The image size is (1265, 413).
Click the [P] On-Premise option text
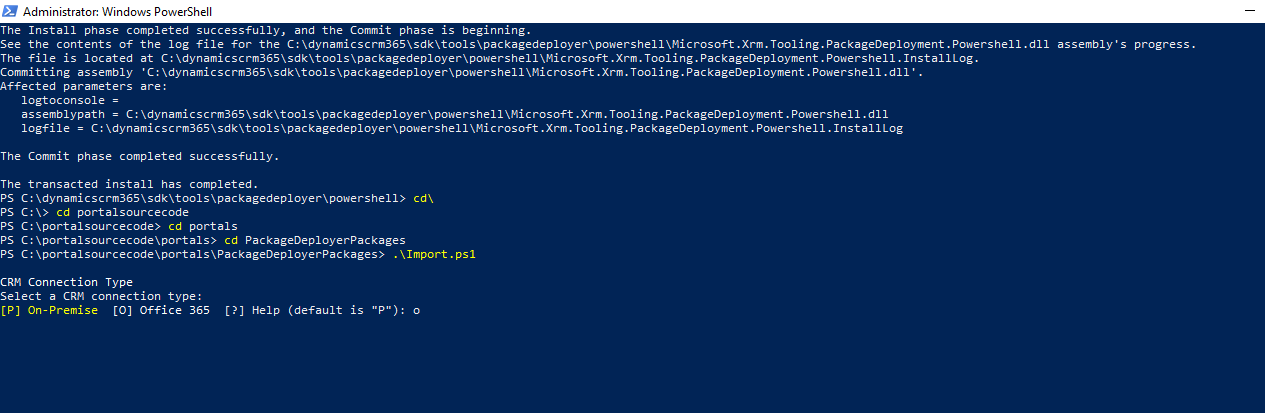point(49,311)
